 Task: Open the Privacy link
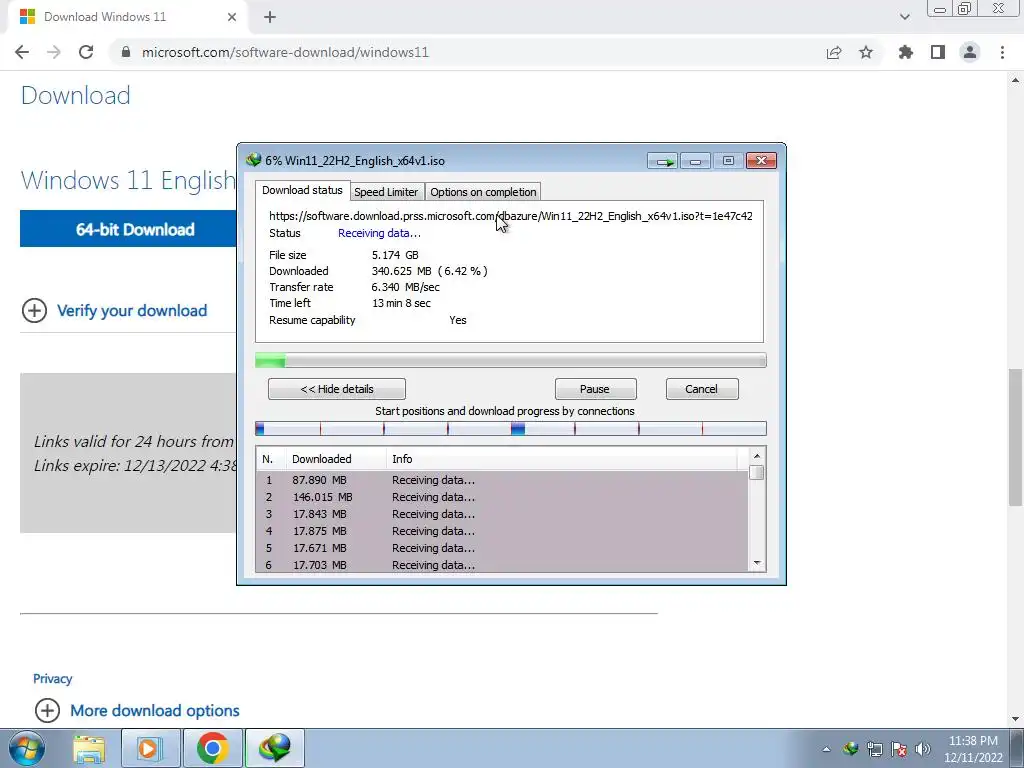[52, 679]
